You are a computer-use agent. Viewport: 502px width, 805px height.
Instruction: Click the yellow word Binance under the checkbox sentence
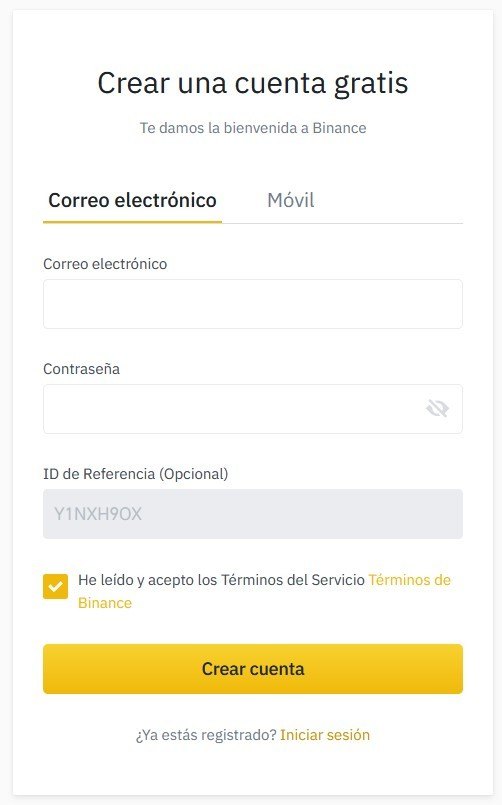click(105, 603)
